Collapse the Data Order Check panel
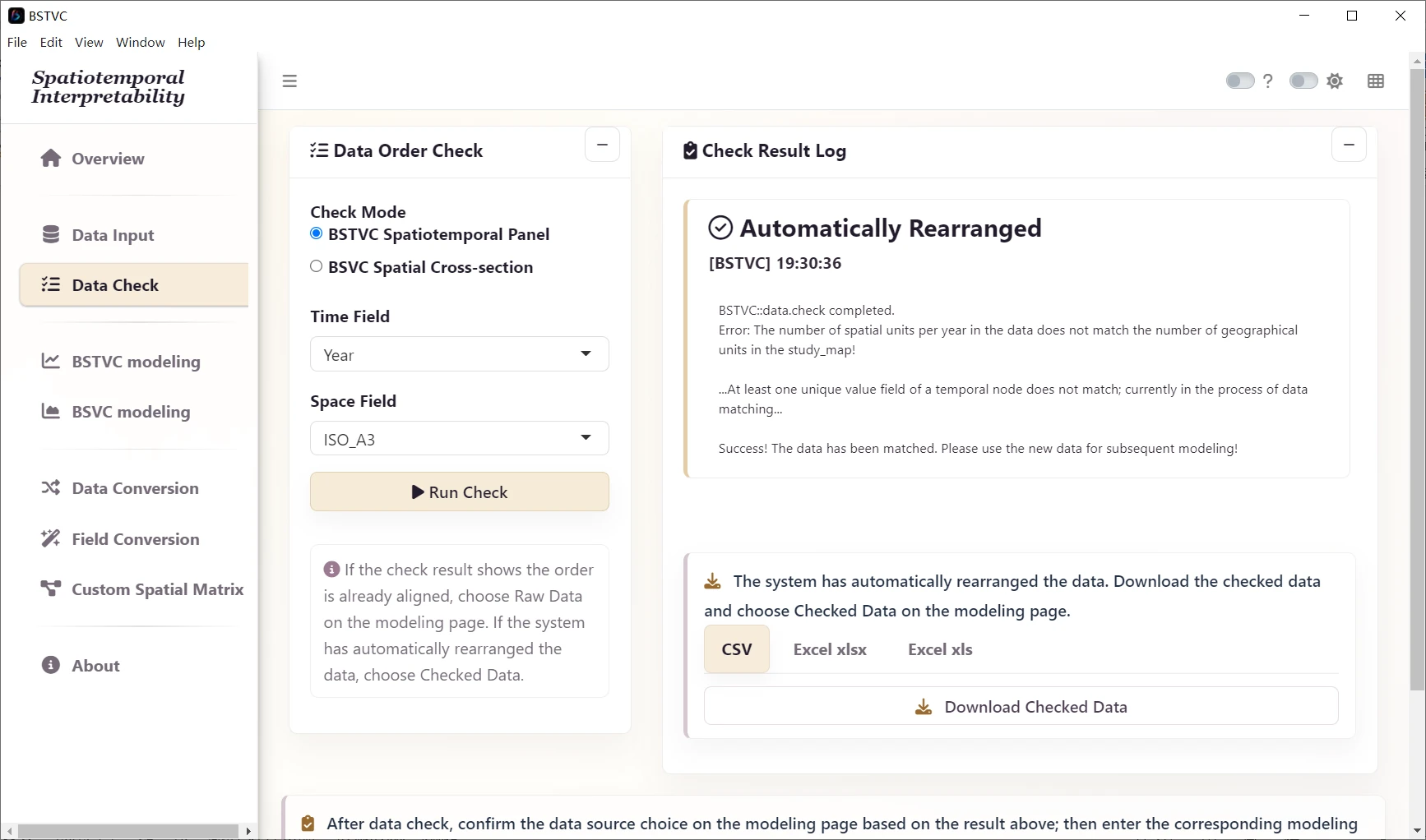Screen dimensions: 1426x840 pos(603,145)
